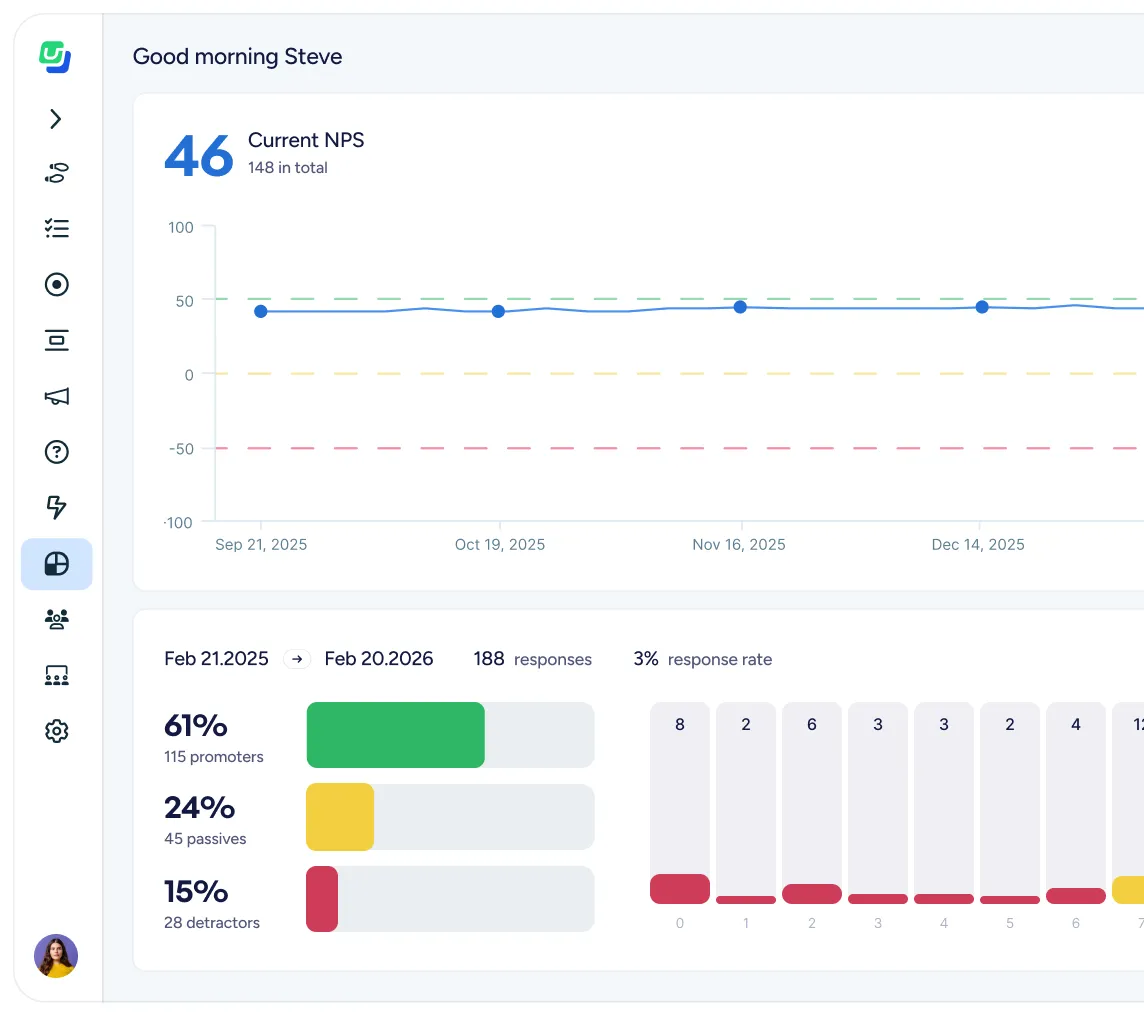
Task: Click the score 3 bar column
Action: (x=878, y=803)
